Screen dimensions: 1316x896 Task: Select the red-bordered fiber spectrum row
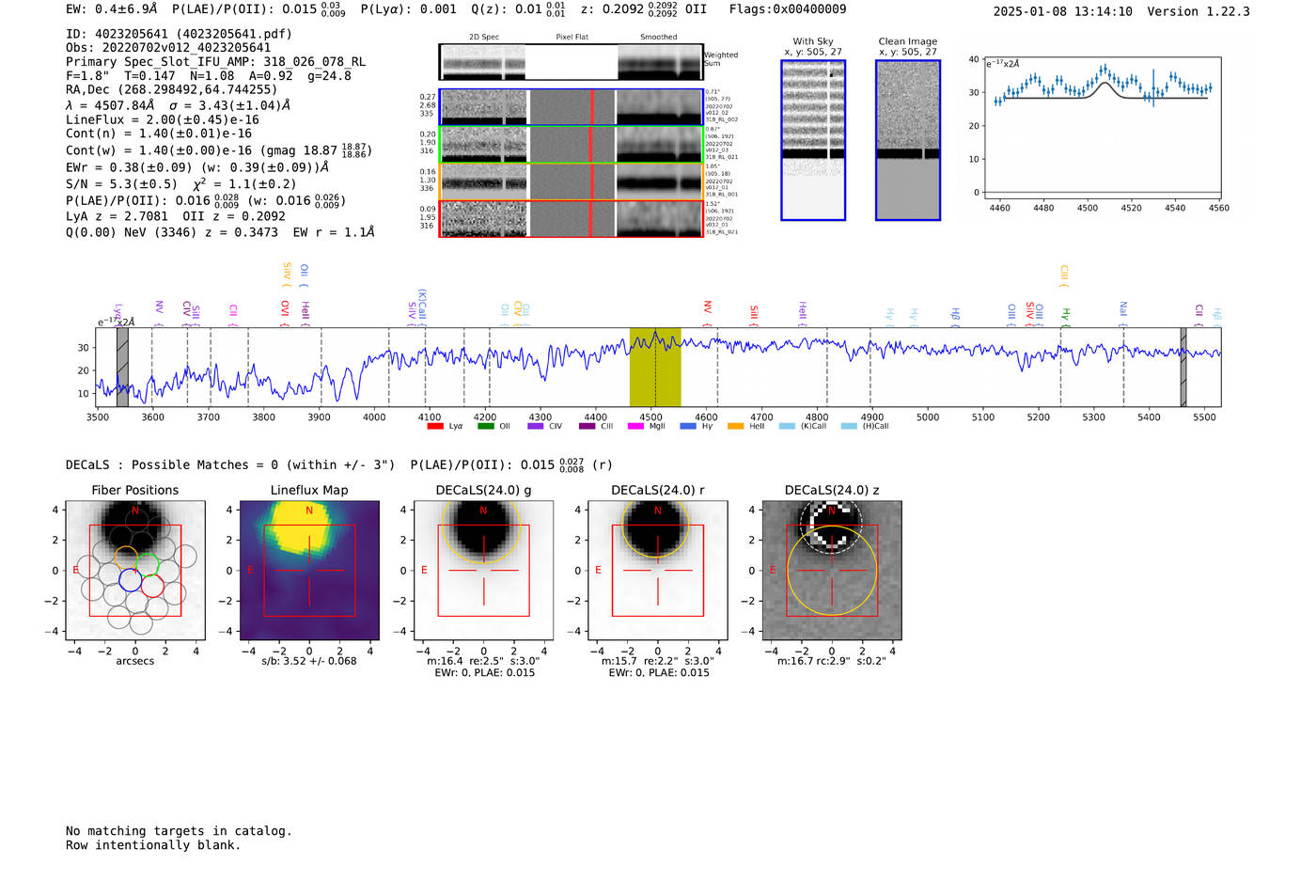(x=571, y=219)
